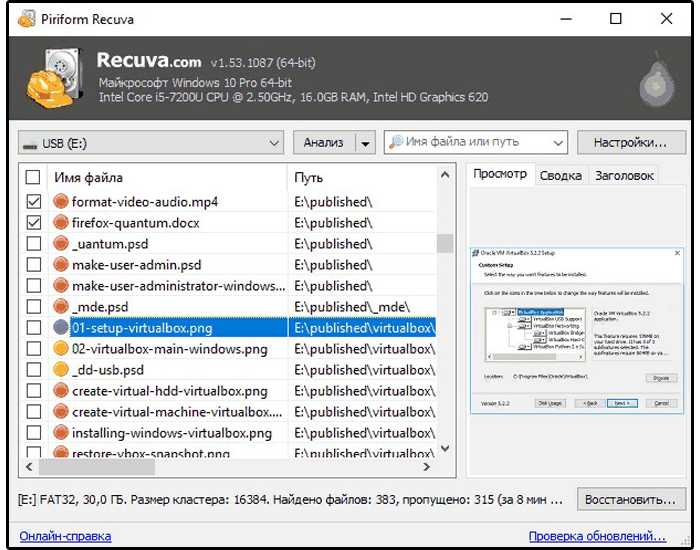Check the make-user-admin.psd checkbox
This screenshot has width=700, height=550.
click(x=34, y=264)
